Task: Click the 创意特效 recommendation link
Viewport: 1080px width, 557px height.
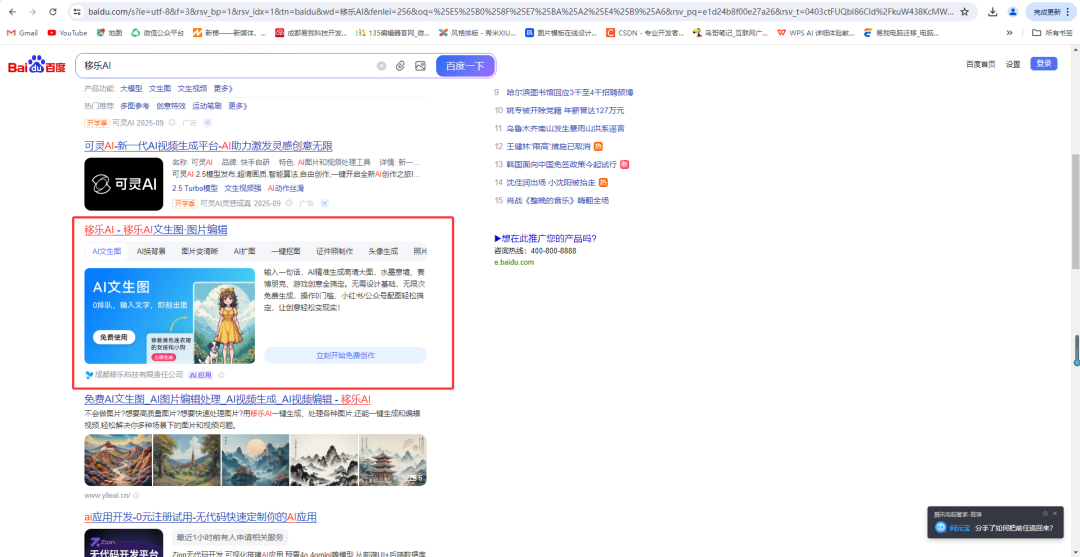Action: coord(170,106)
